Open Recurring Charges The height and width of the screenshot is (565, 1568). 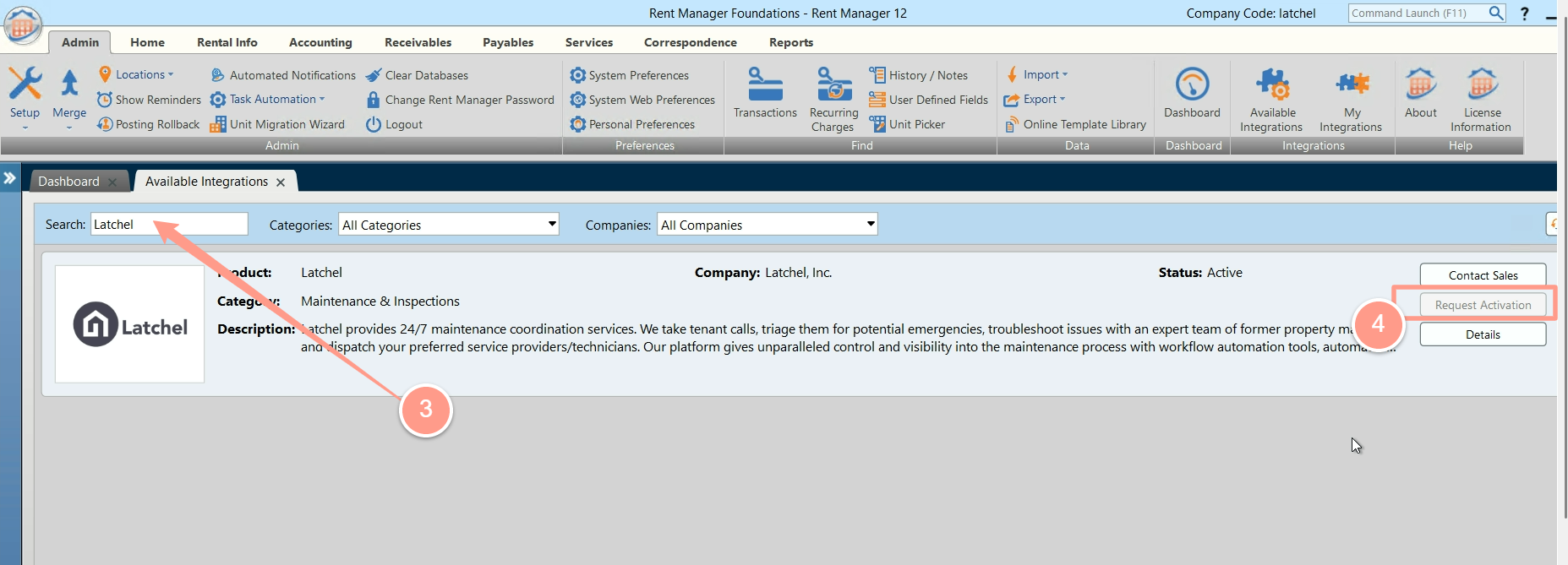click(x=833, y=100)
